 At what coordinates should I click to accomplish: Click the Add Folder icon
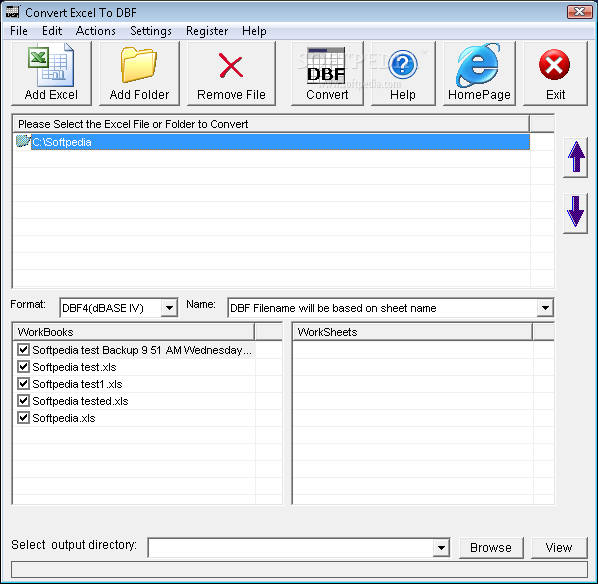tap(139, 65)
